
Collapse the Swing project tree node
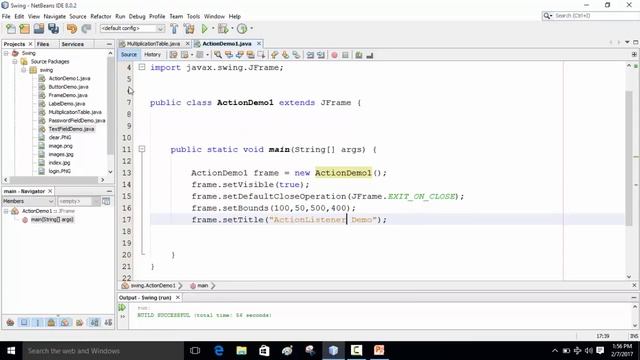click(x=6, y=53)
